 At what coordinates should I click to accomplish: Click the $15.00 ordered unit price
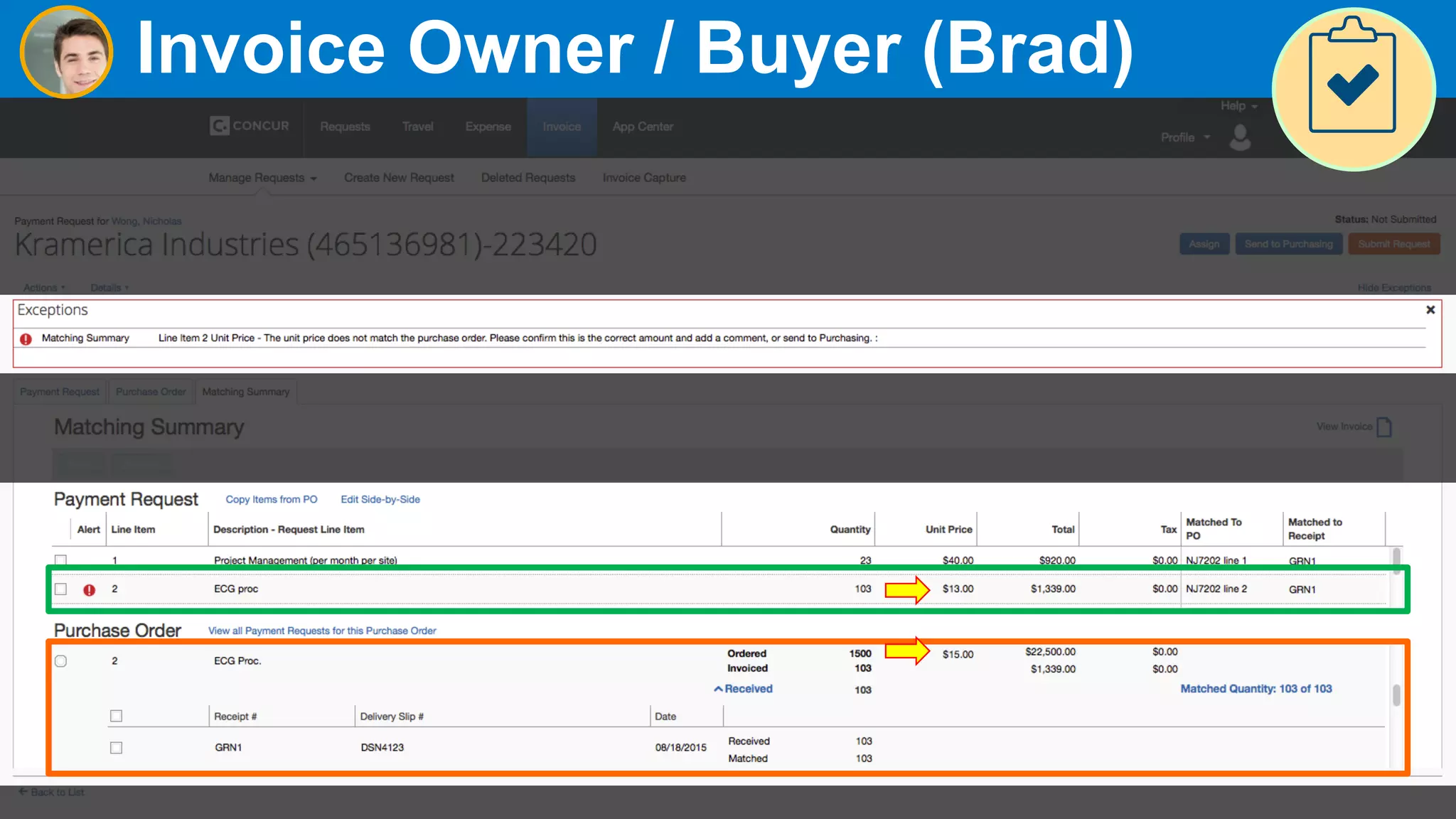[x=958, y=655]
